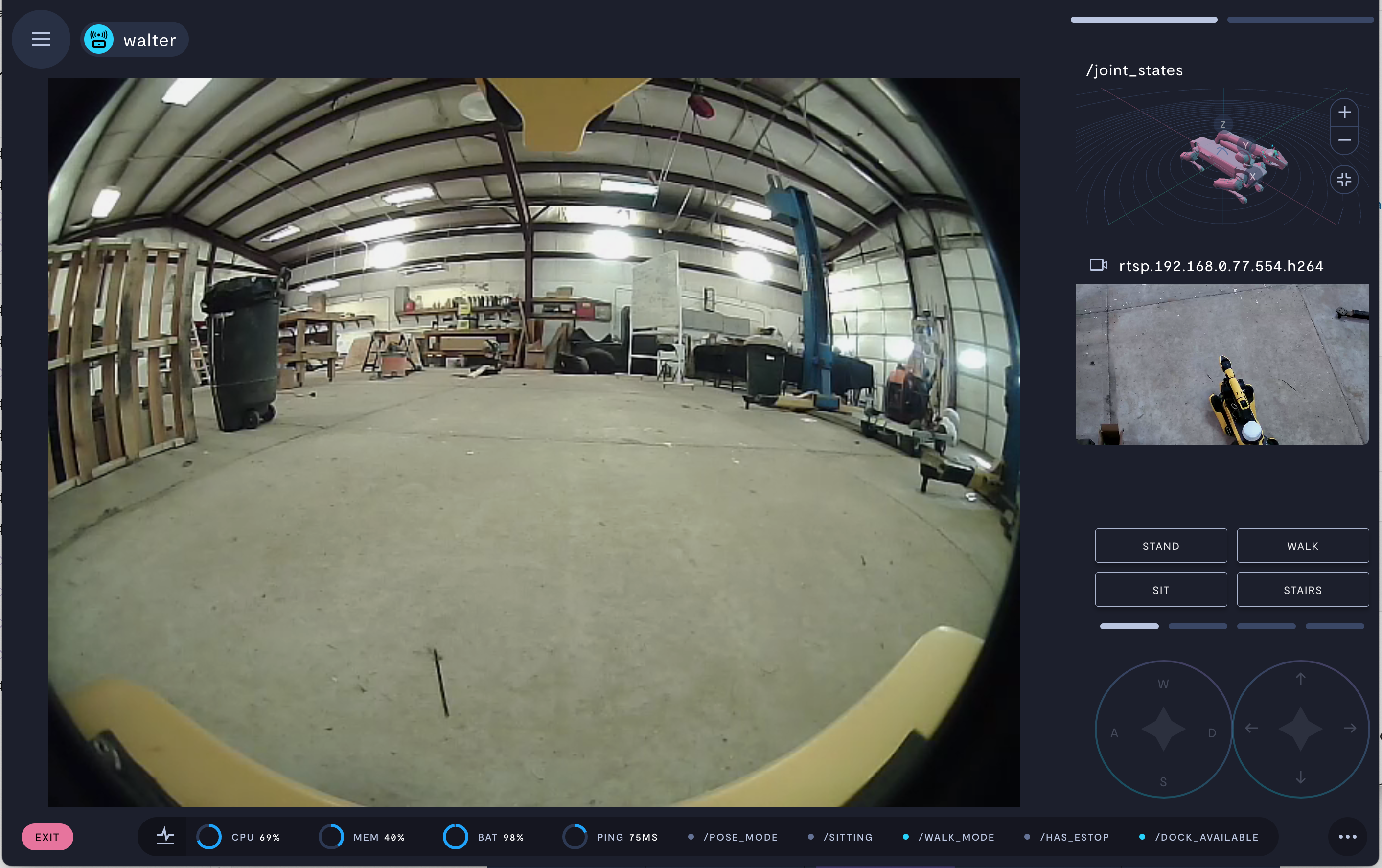Open the hamburger menu
Image resolution: width=1382 pixels, height=868 pixels.
[41, 39]
